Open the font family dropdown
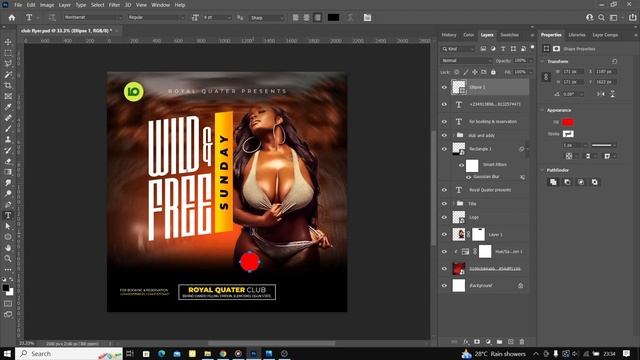 (x=93, y=18)
